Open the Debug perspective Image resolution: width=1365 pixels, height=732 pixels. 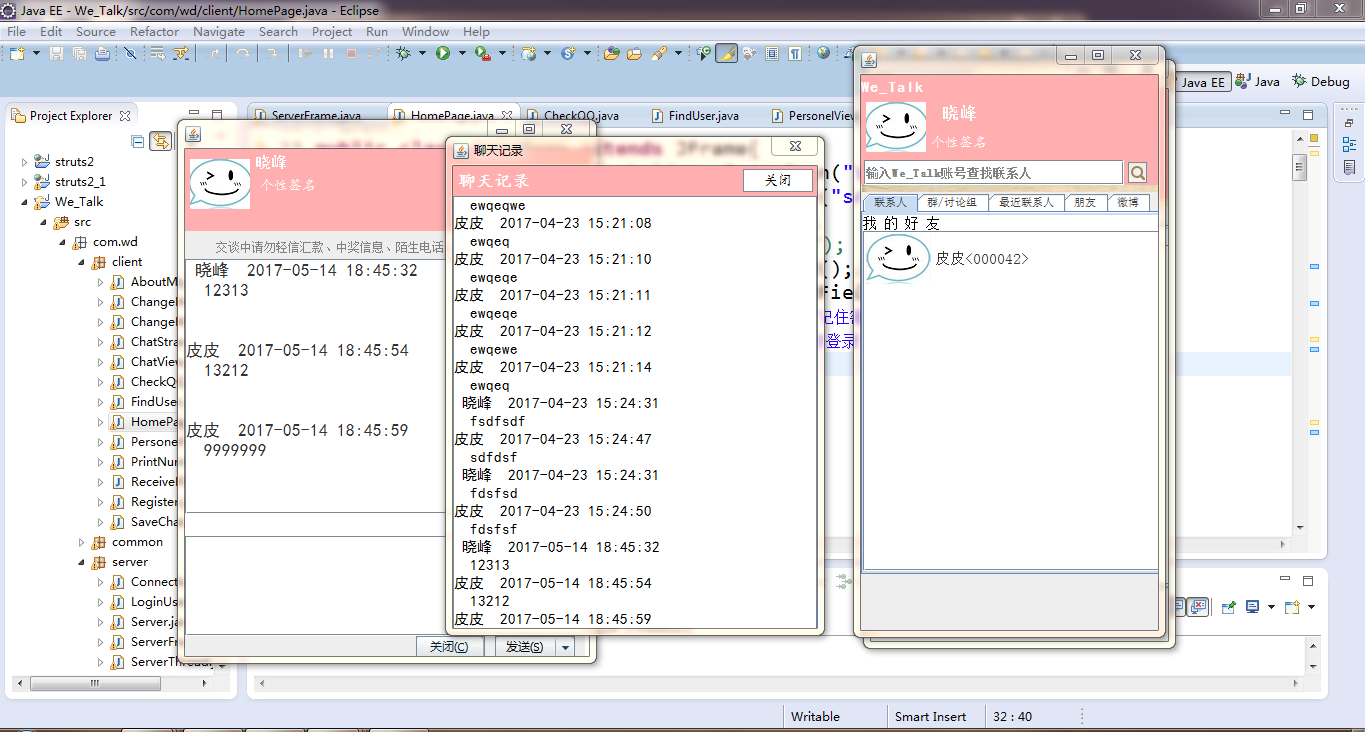[x=1321, y=82]
